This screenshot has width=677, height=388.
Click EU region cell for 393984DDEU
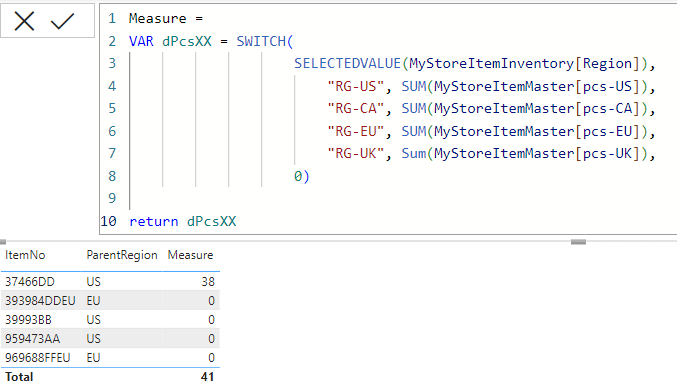tap(93, 301)
